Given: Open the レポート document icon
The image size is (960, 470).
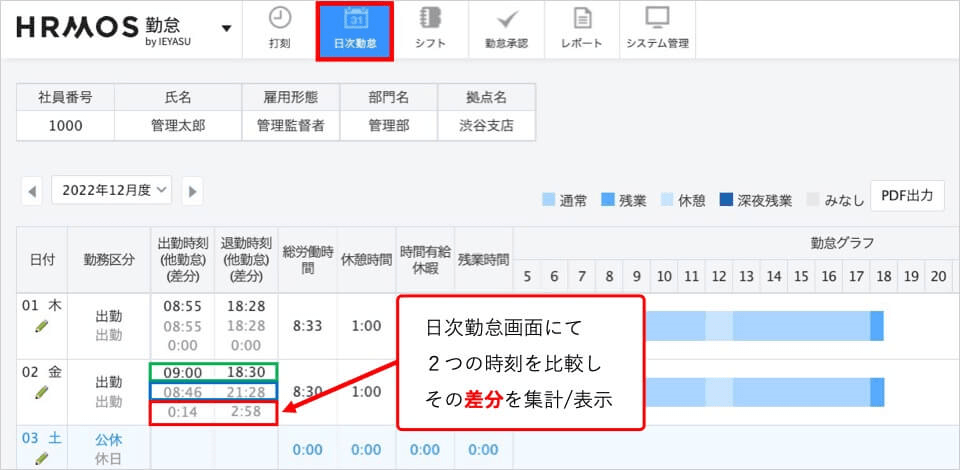Looking at the screenshot, I should pyautogui.click(x=582, y=19).
